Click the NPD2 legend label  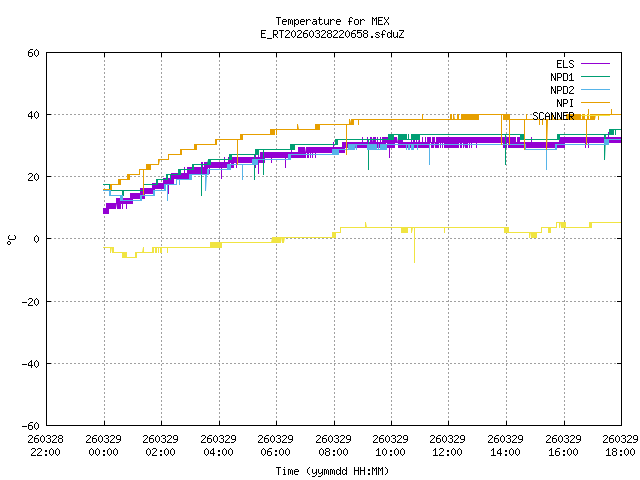coord(561,90)
